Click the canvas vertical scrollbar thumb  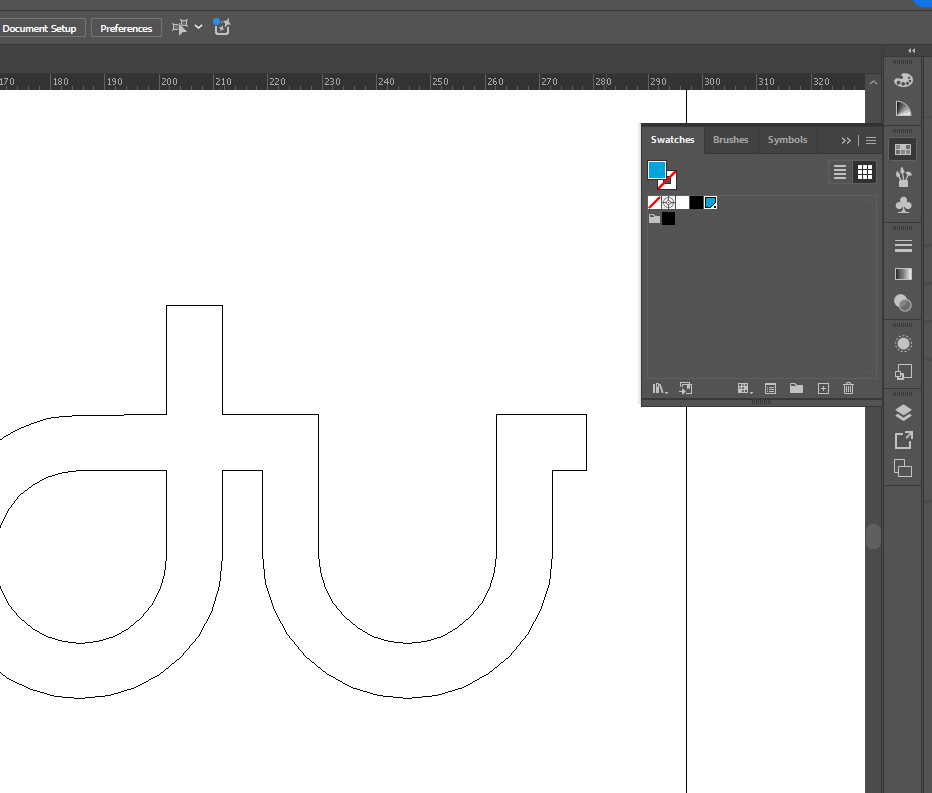[x=873, y=536]
